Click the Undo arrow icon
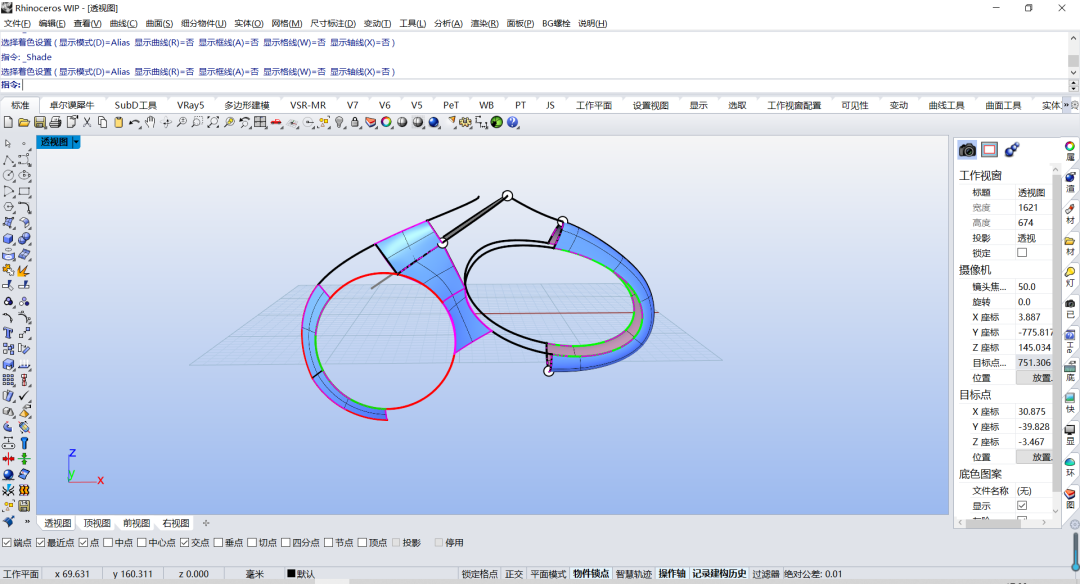 tap(134, 123)
